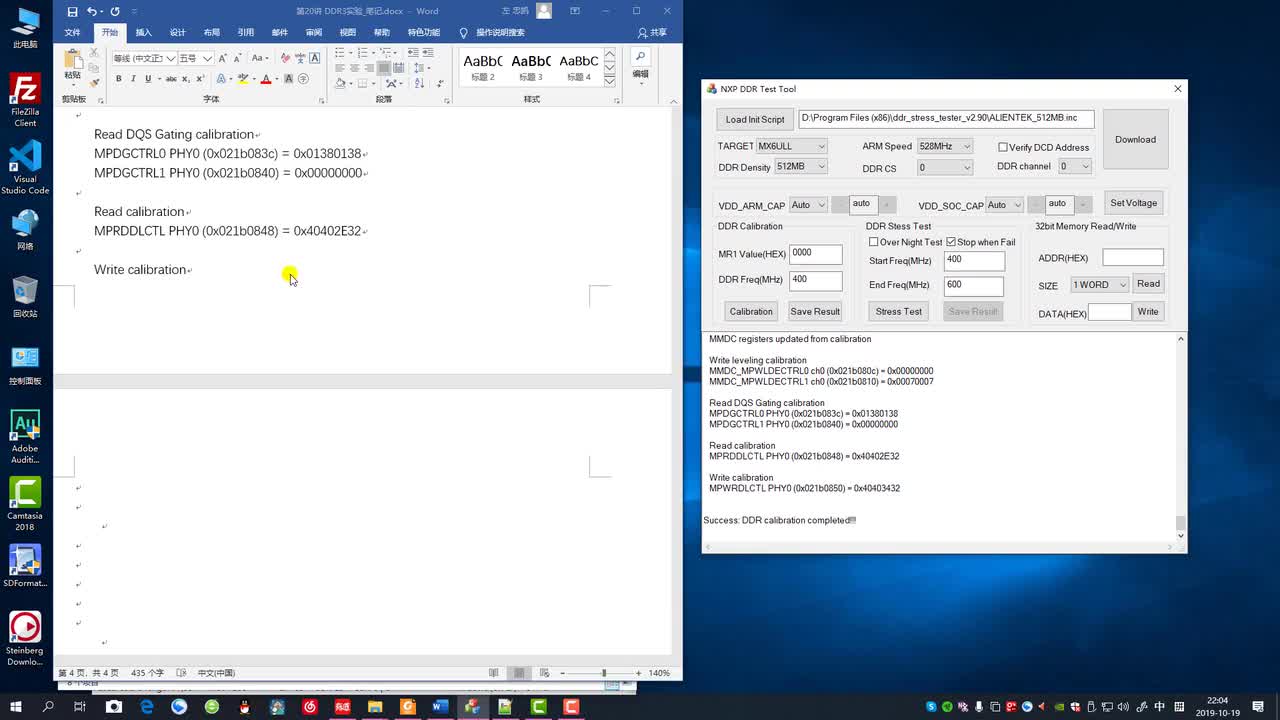Viewport: 1280px width, 720px height.
Task: Open the DDR CS dropdown
Action: (945, 168)
